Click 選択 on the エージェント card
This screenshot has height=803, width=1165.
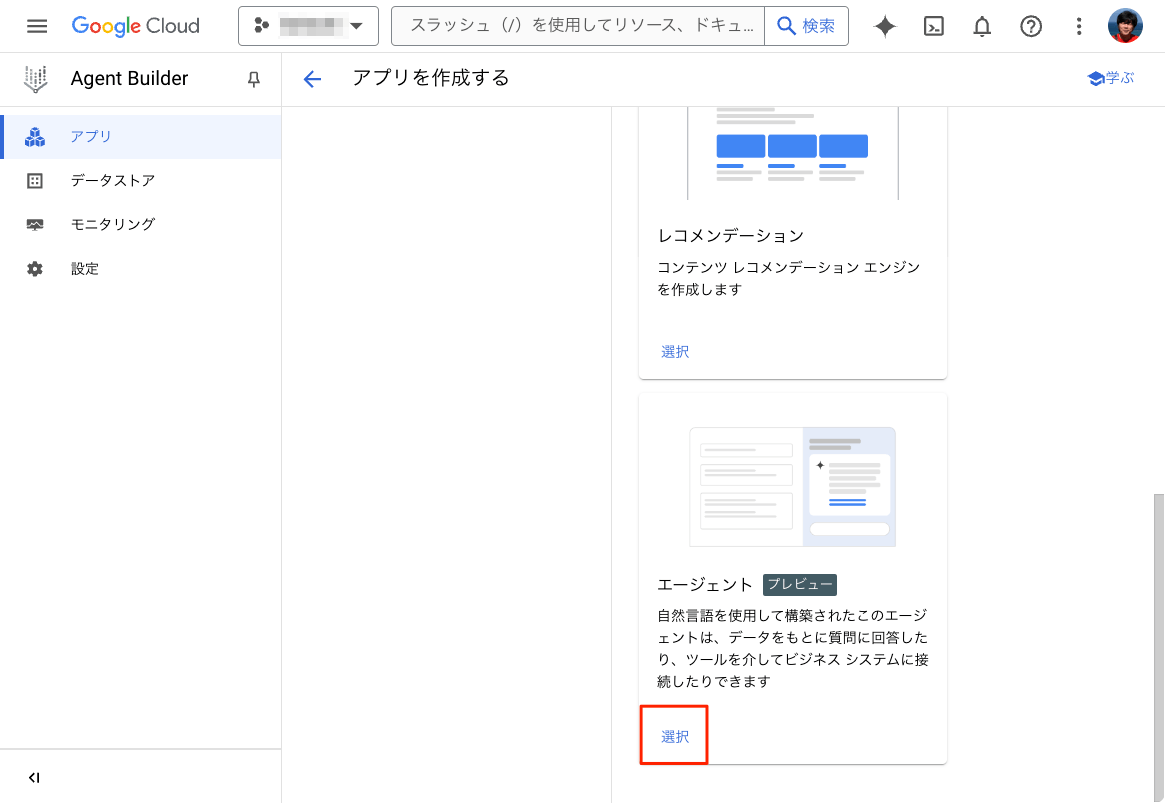[x=675, y=736]
